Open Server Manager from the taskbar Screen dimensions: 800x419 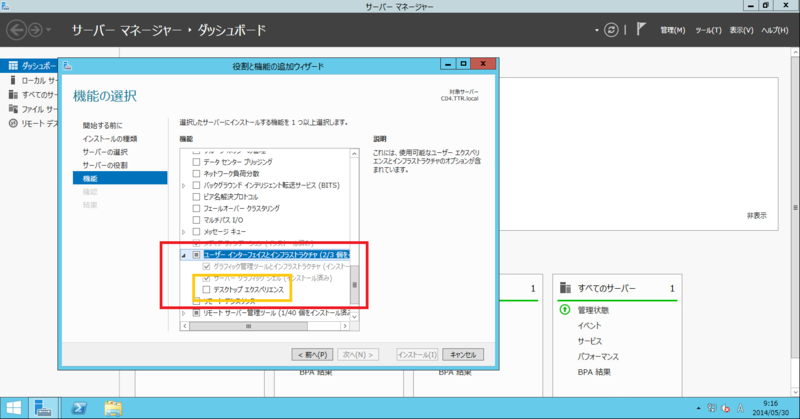(43, 408)
